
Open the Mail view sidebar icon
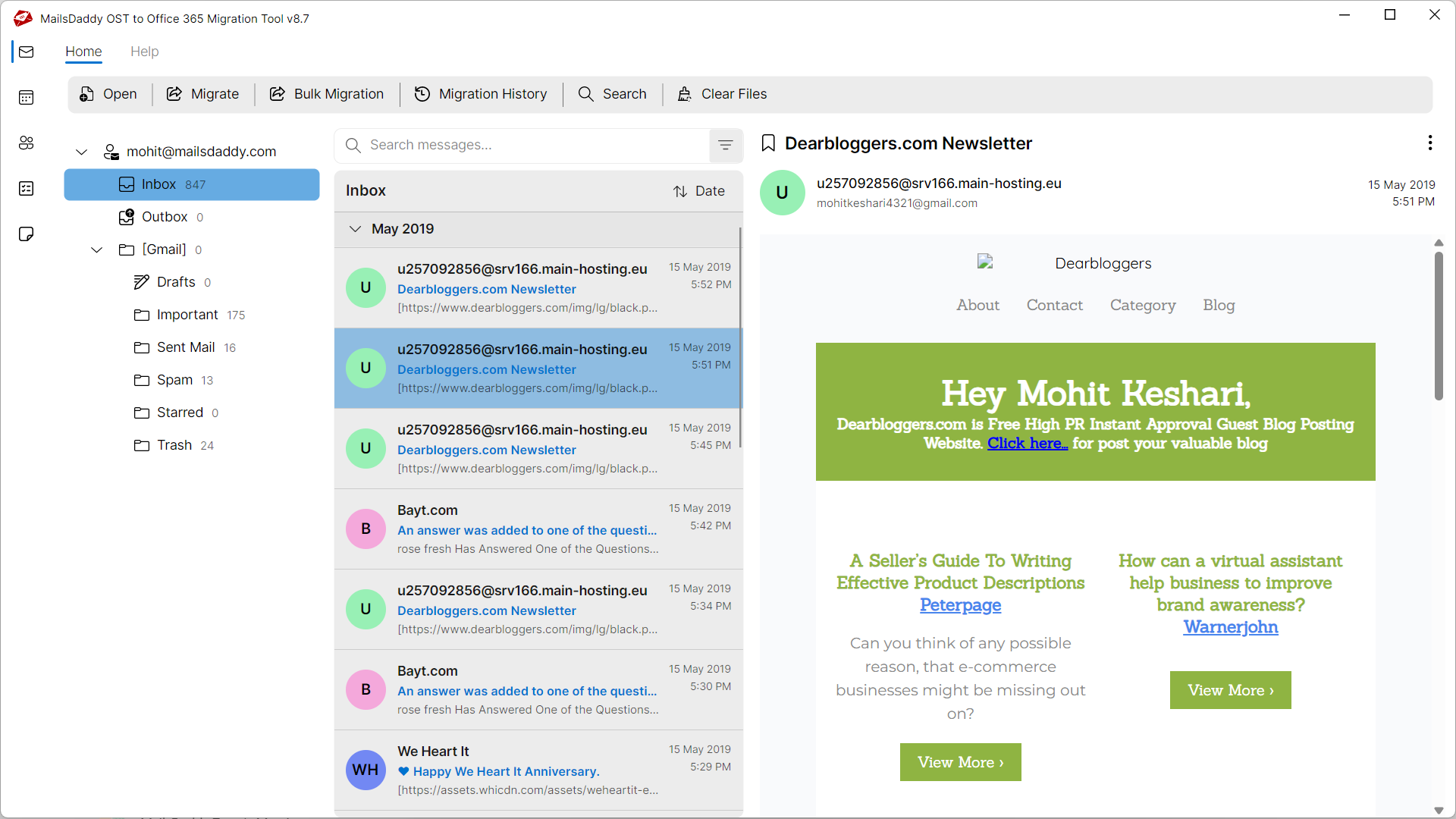click(x=27, y=52)
